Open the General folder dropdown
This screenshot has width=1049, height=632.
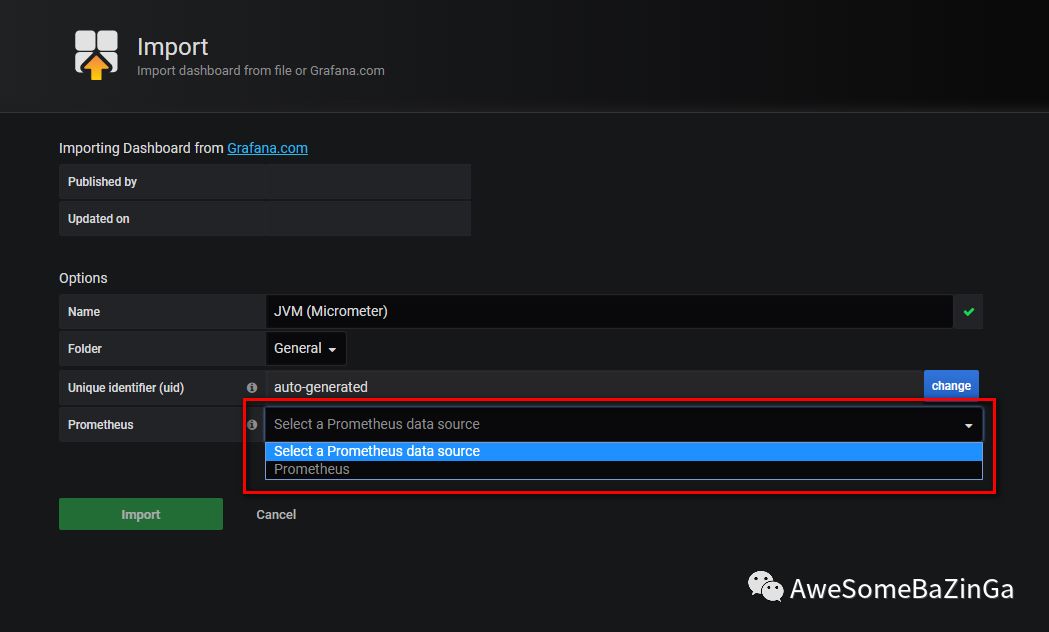[305, 348]
